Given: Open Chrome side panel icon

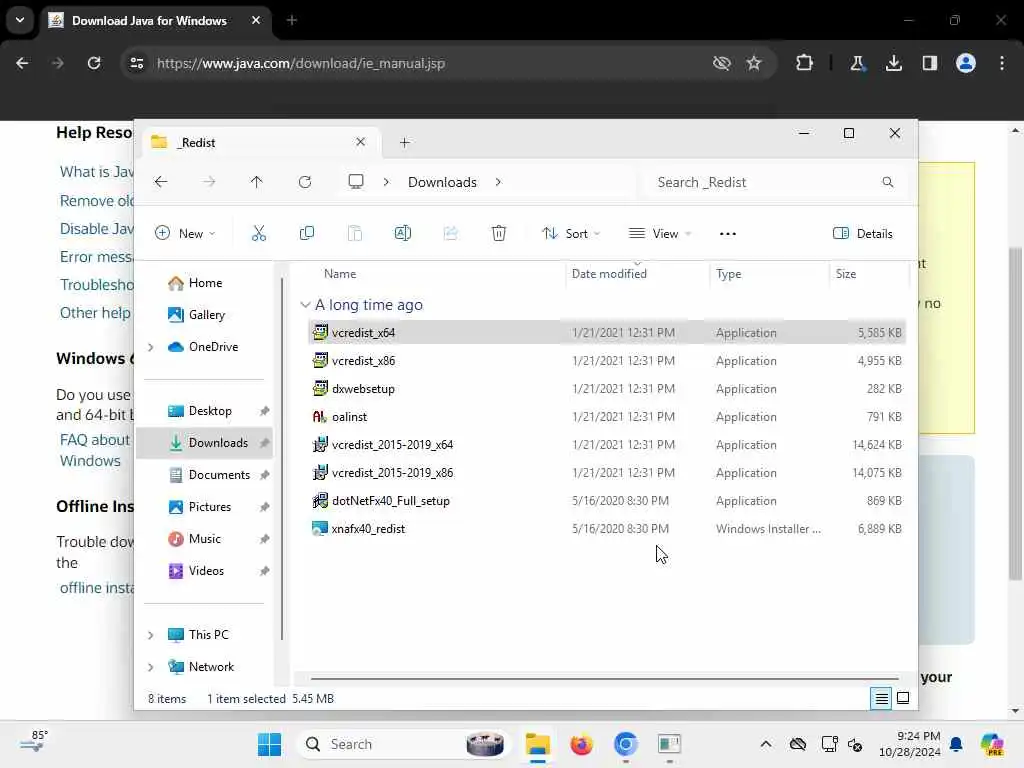Looking at the screenshot, I should click(929, 63).
